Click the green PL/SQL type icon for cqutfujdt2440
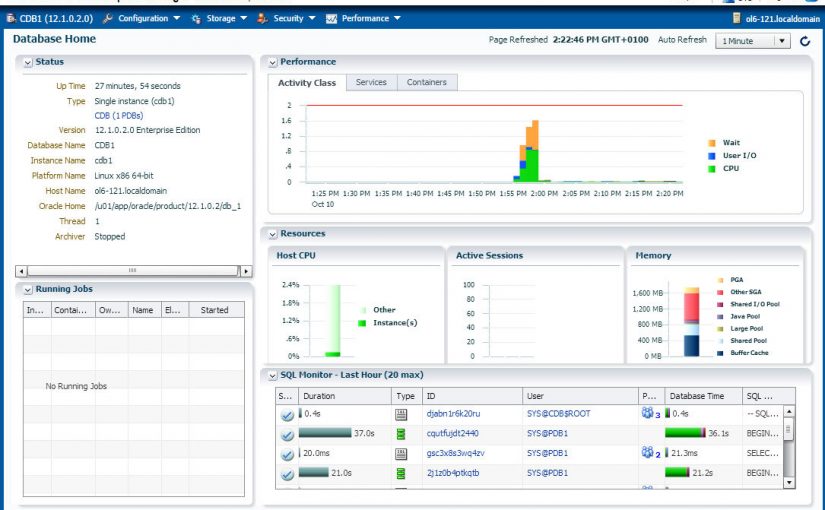The height and width of the screenshot is (510, 825). click(x=401, y=434)
